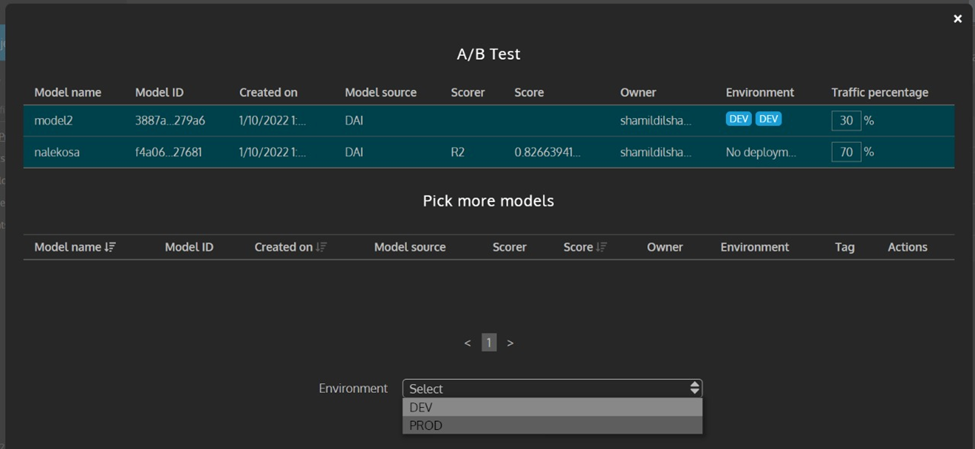Click nalekosa score value 0.8266
Image resolution: width=975 pixels, height=449 pixels.
pyautogui.click(x=547, y=153)
